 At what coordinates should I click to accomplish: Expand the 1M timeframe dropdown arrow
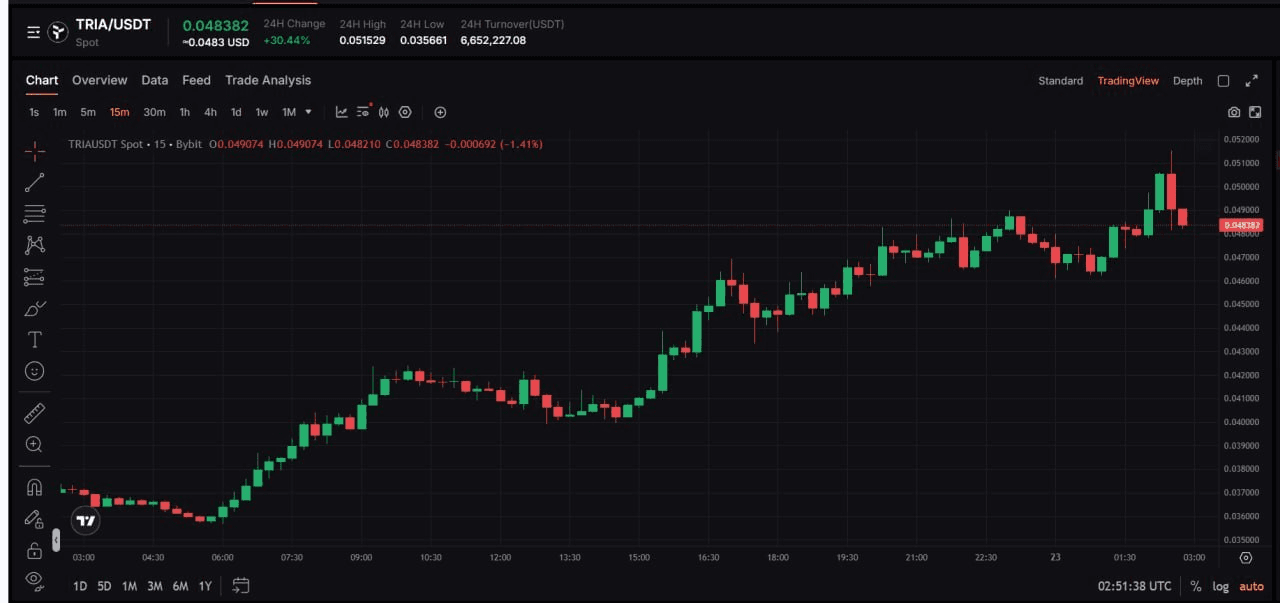tap(308, 112)
